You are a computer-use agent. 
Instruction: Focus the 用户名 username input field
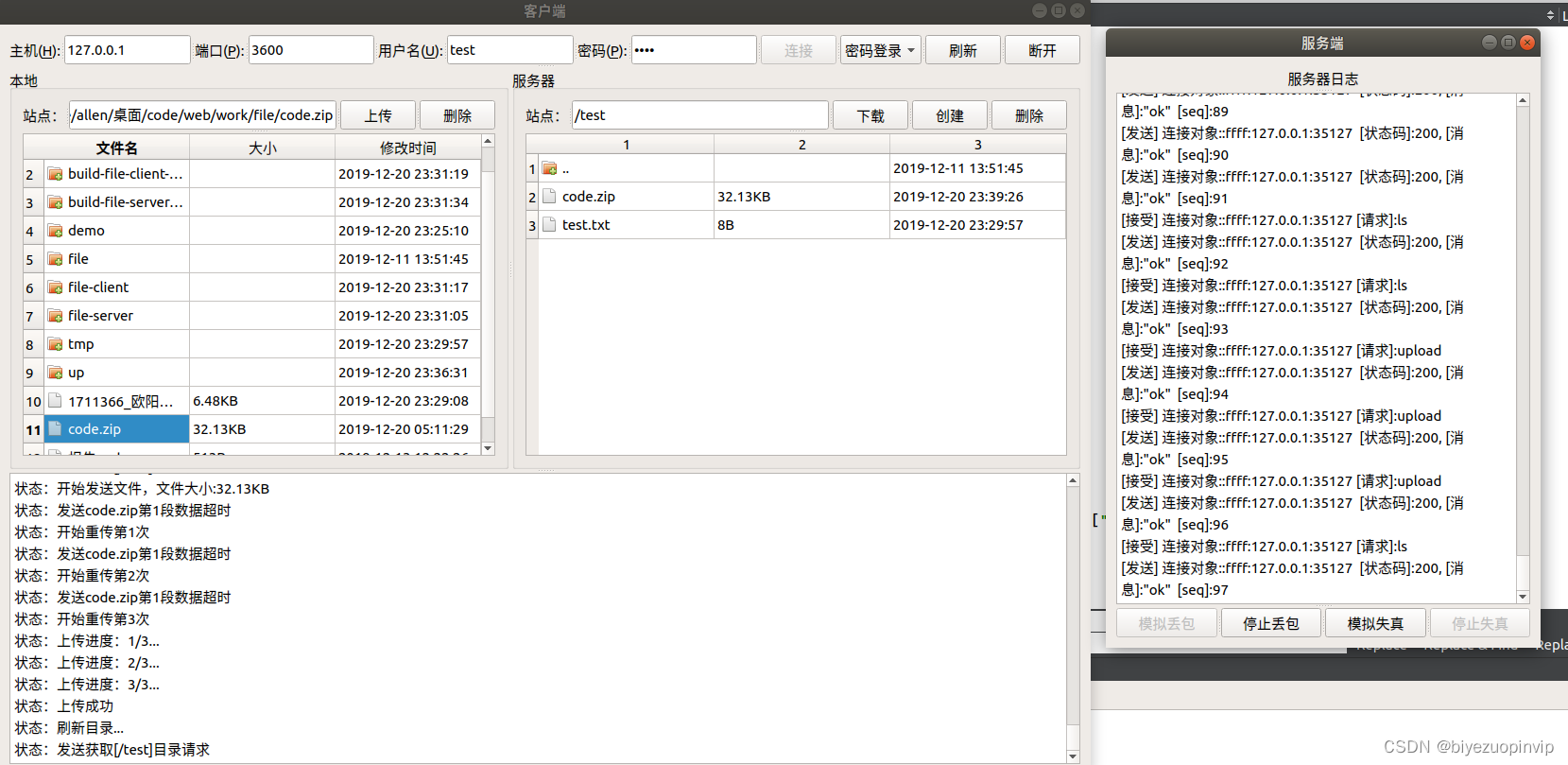(x=510, y=50)
